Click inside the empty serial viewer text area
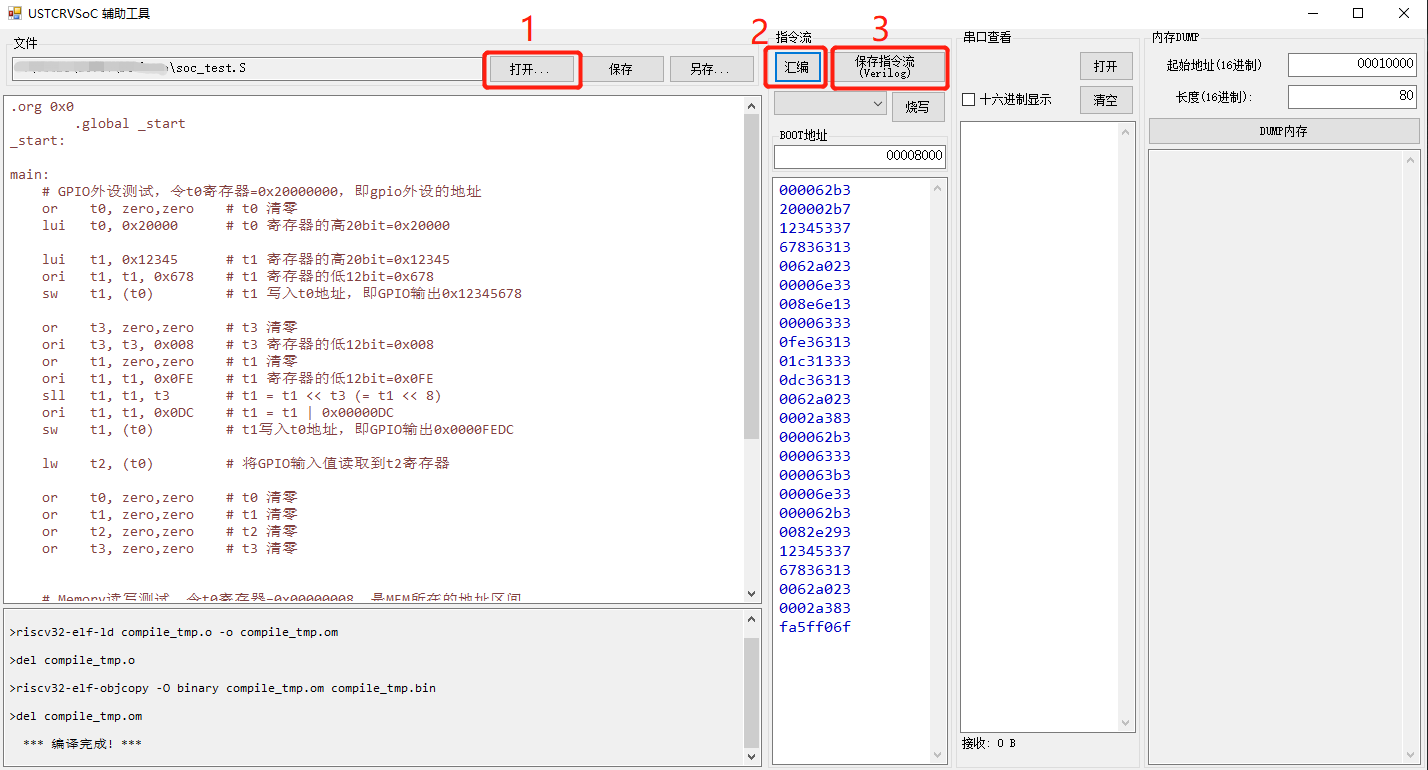Viewport: 1428px width, 770px height. tap(1039, 427)
